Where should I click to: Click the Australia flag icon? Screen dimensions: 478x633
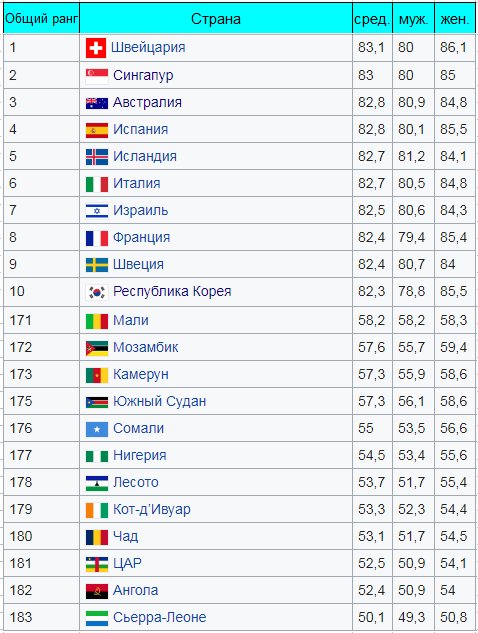[x=97, y=103]
